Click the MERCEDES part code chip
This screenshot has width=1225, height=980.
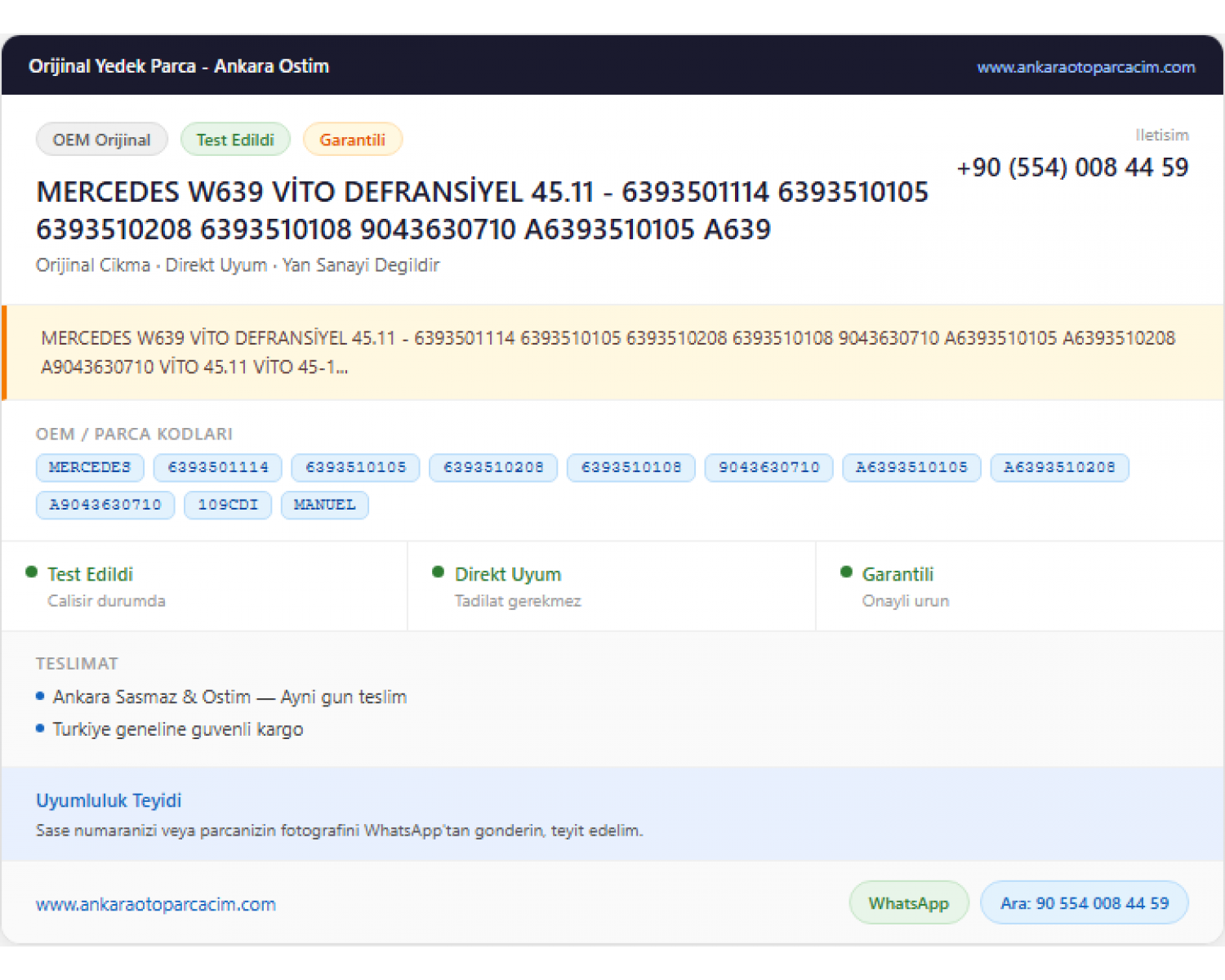pyautogui.click(x=90, y=468)
